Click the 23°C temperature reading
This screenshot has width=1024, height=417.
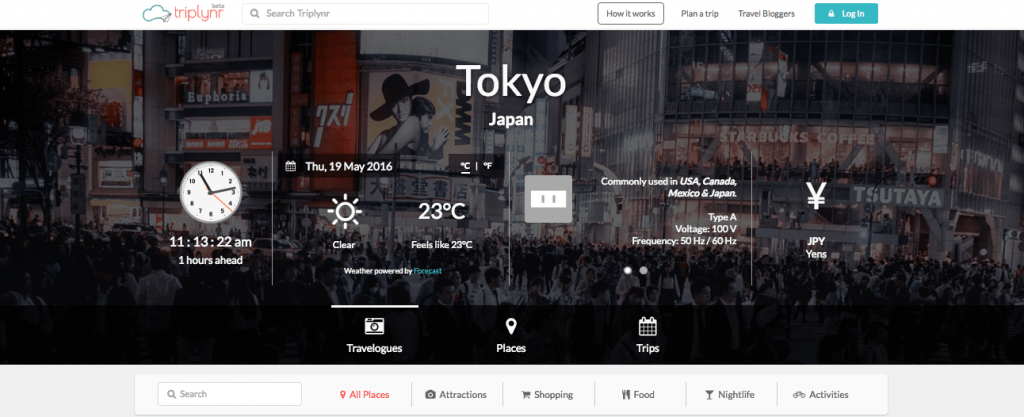[441, 212]
